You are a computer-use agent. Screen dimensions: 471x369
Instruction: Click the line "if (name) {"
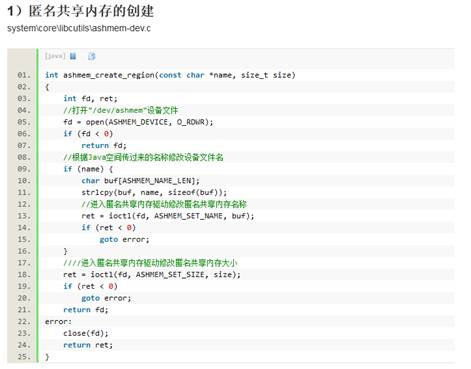tap(88, 169)
